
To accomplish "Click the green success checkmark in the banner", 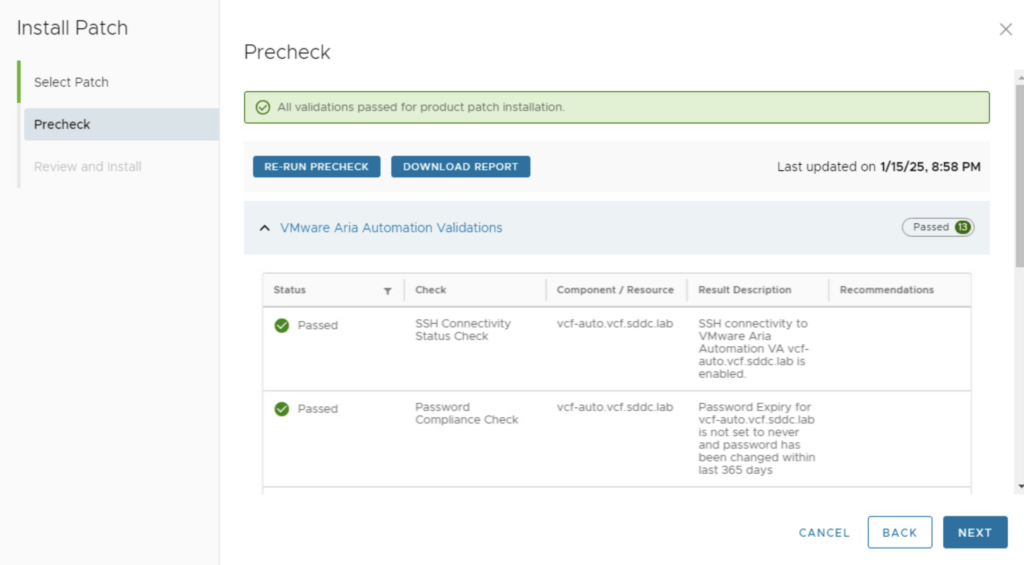I will click(263, 107).
